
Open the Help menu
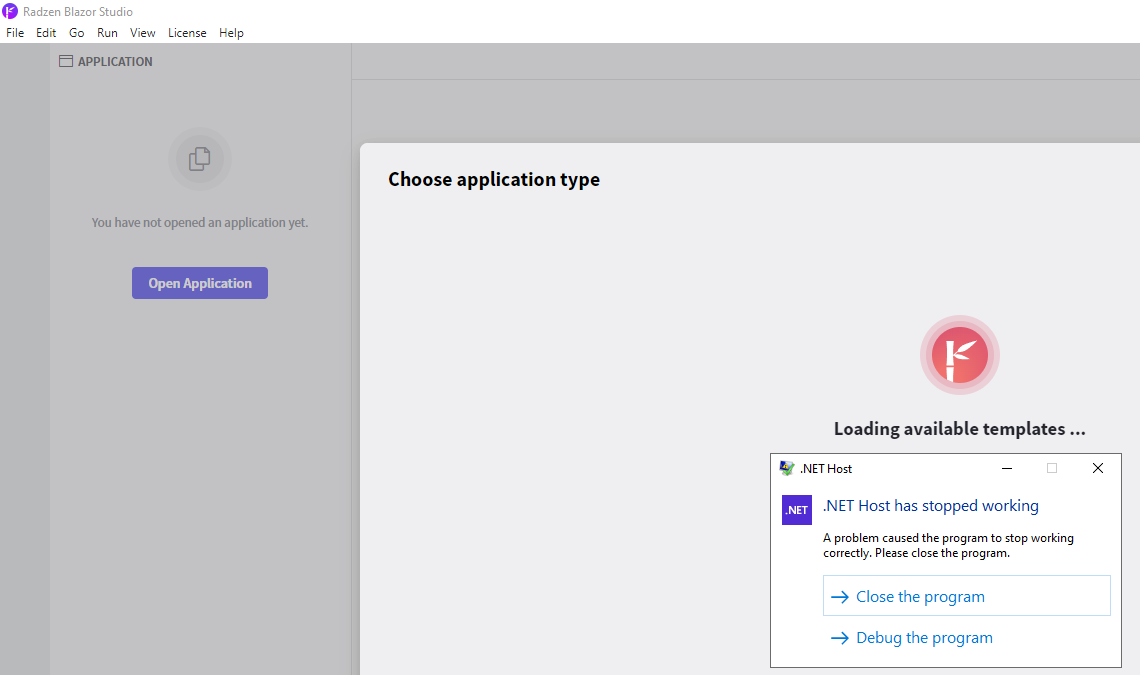pos(231,33)
